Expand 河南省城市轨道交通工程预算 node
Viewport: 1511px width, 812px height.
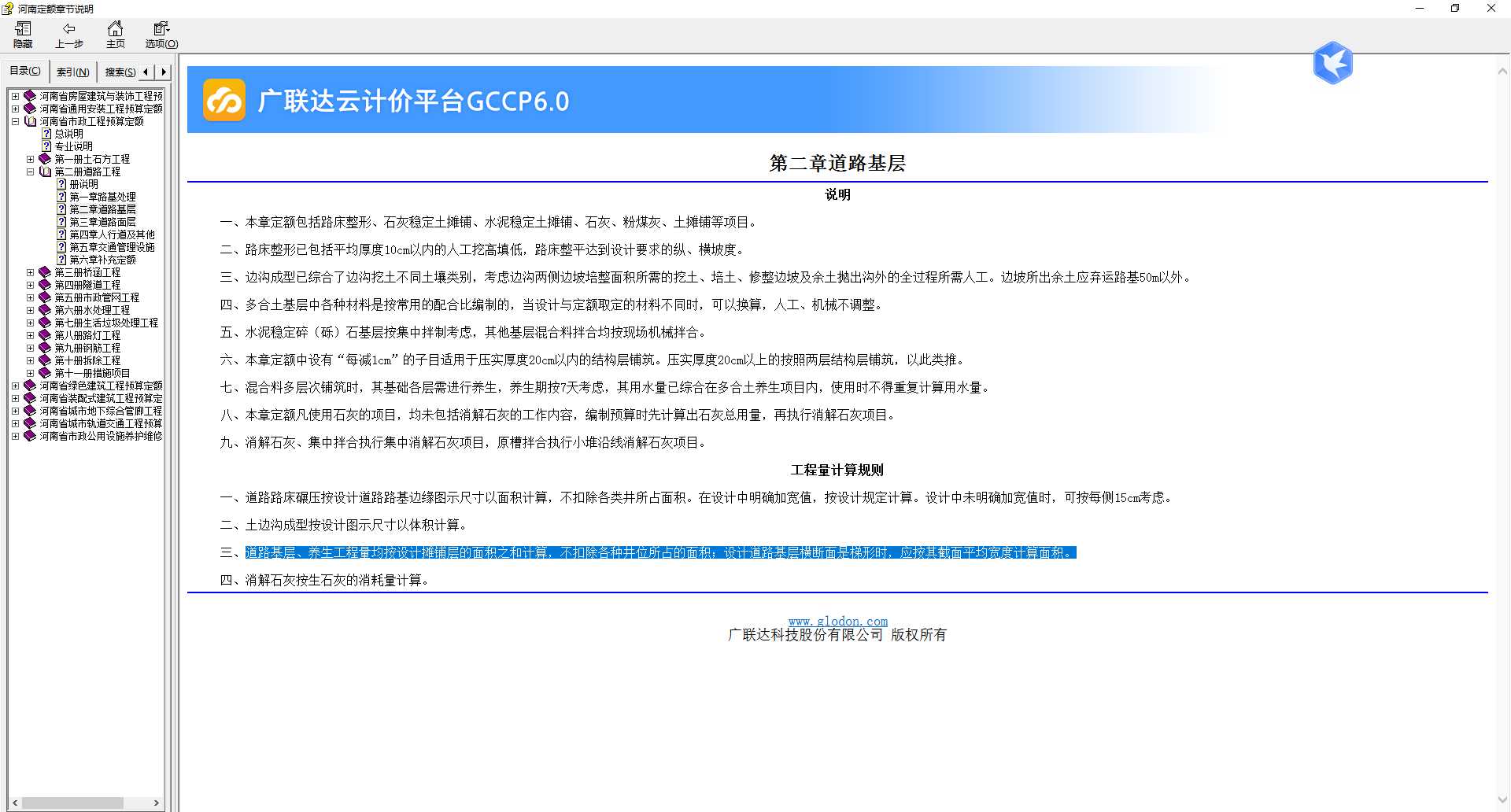click(15, 423)
